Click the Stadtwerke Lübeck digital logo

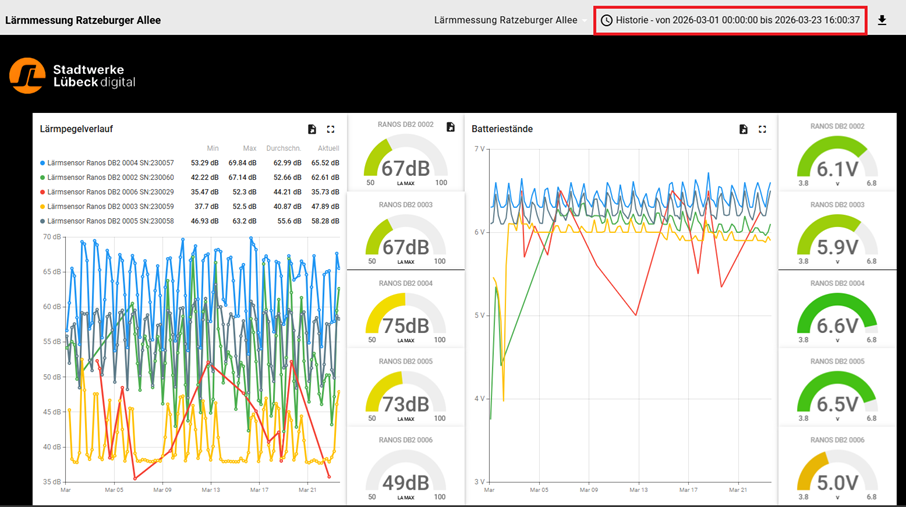coord(72,75)
